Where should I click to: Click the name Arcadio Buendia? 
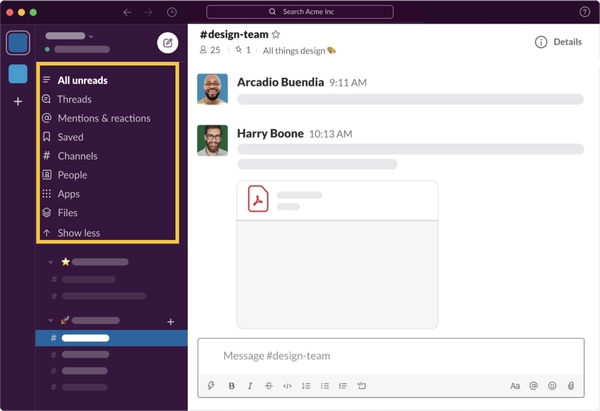click(x=280, y=82)
